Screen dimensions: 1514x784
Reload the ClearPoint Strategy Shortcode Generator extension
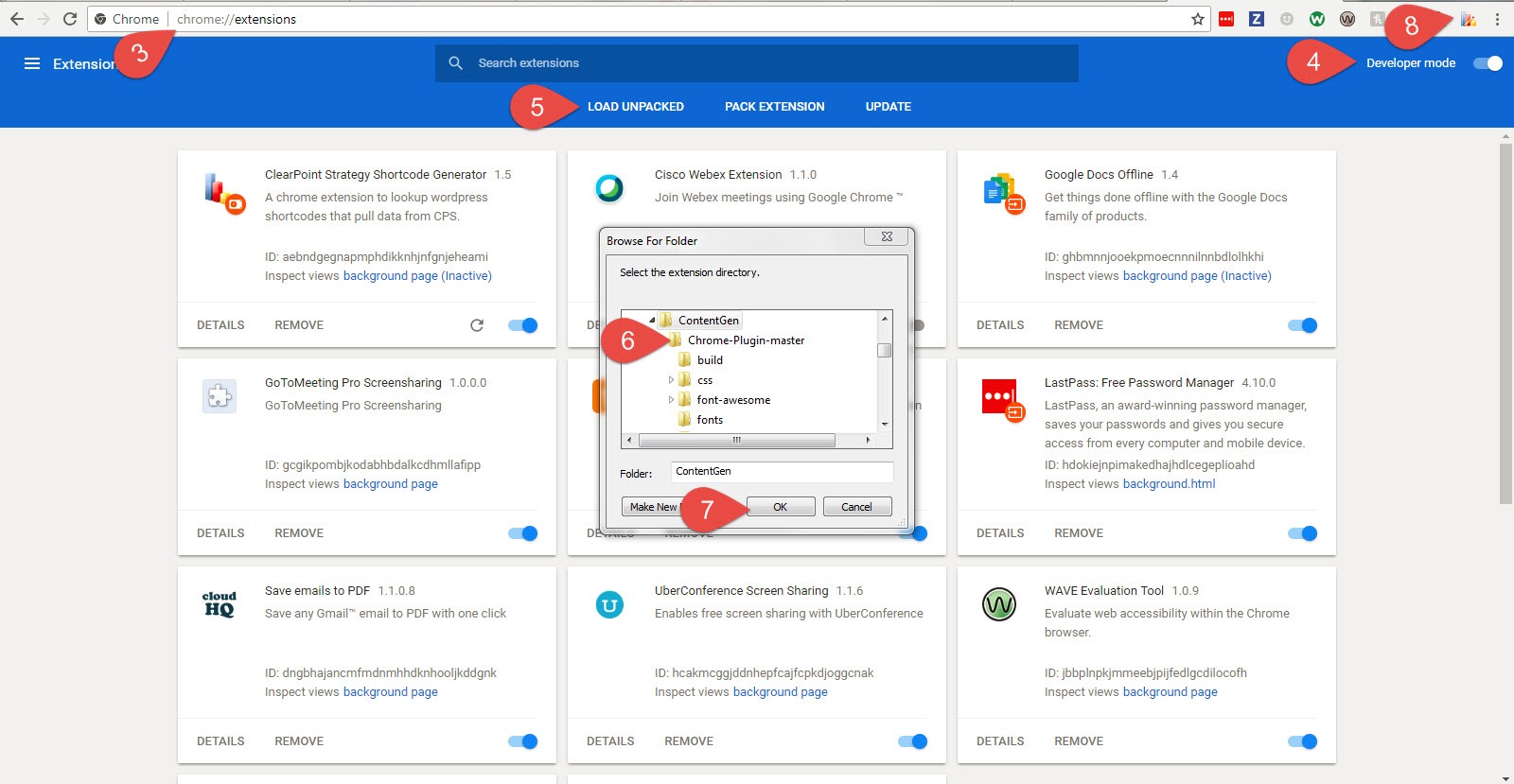tap(477, 325)
